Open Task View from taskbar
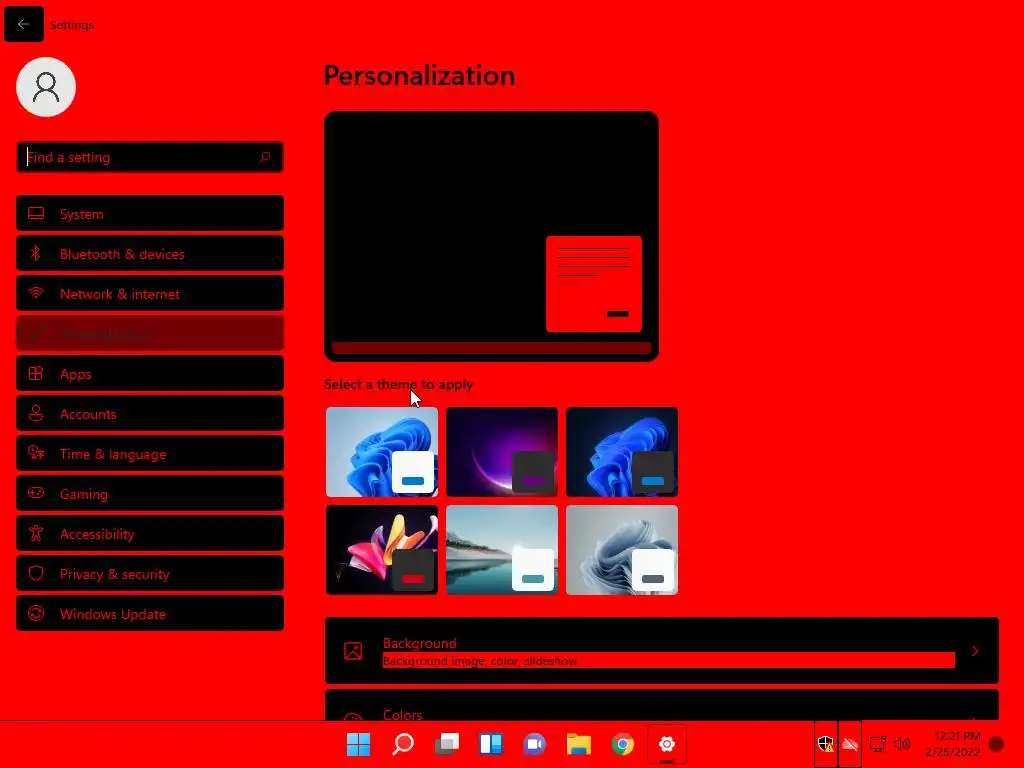The width and height of the screenshot is (1024, 768). point(447,744)
